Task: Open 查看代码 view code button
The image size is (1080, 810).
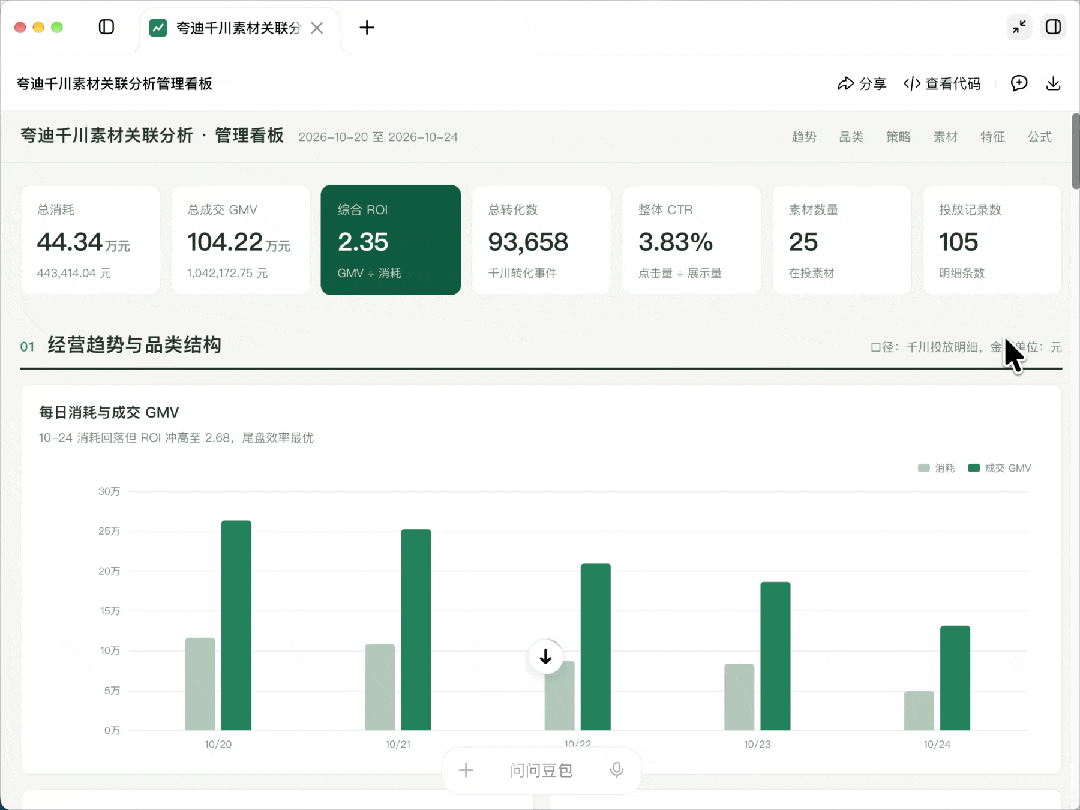Action: [x=942, y=83]
